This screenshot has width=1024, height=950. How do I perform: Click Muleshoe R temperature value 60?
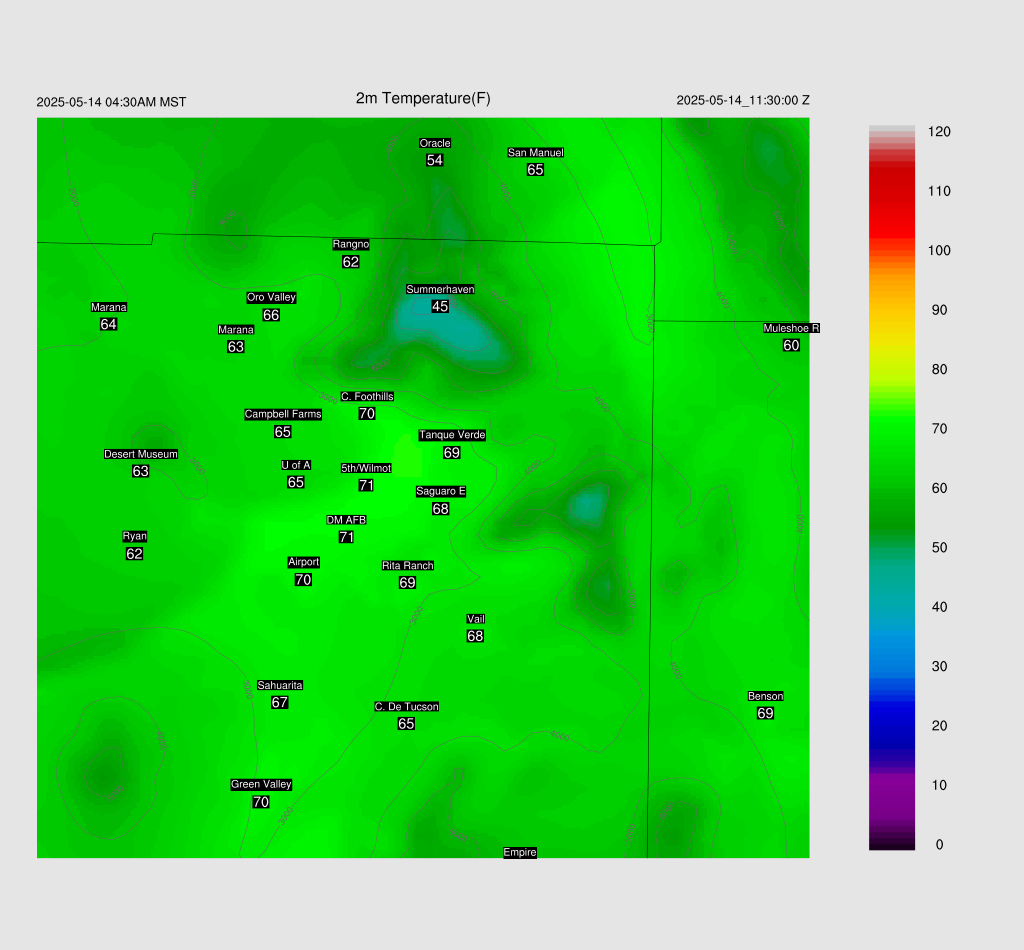coord(791,345)
